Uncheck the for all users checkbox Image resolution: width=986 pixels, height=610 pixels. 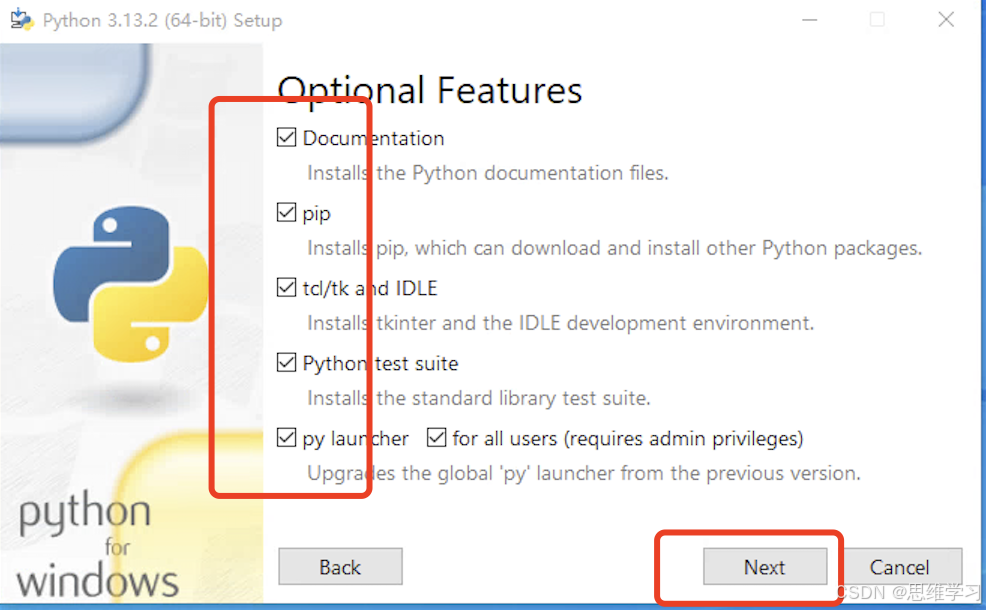pos(436,438)
